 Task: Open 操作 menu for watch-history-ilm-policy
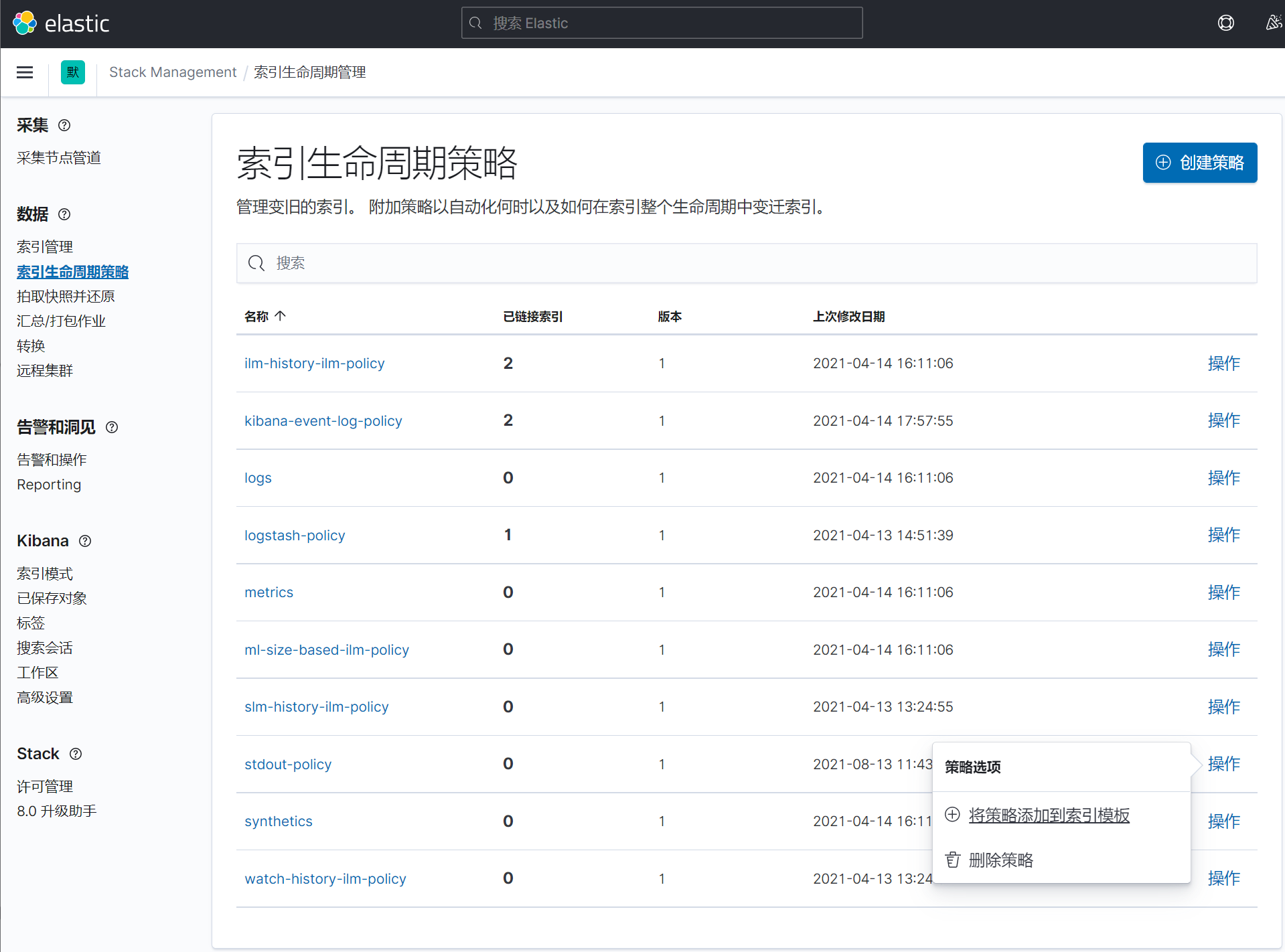[1224, 878]
